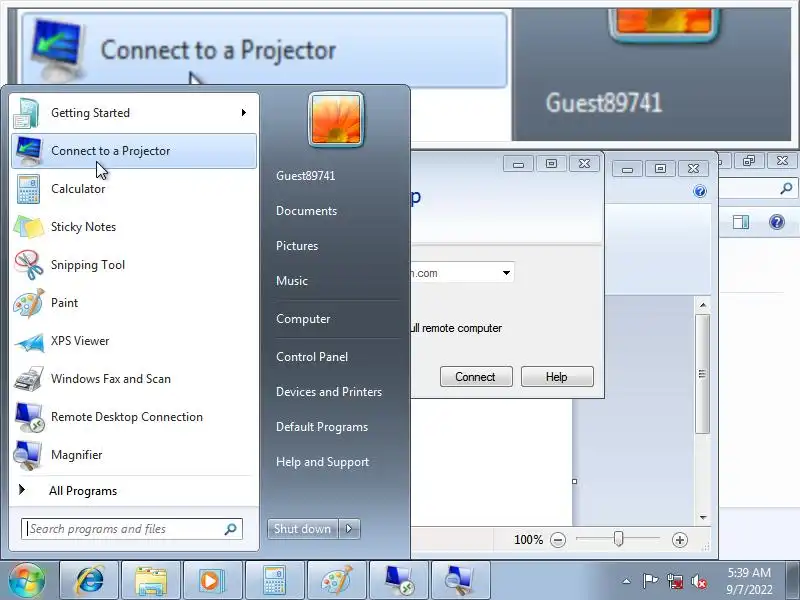Launch Connect to a Projector
800x600 pixels.
134,151
